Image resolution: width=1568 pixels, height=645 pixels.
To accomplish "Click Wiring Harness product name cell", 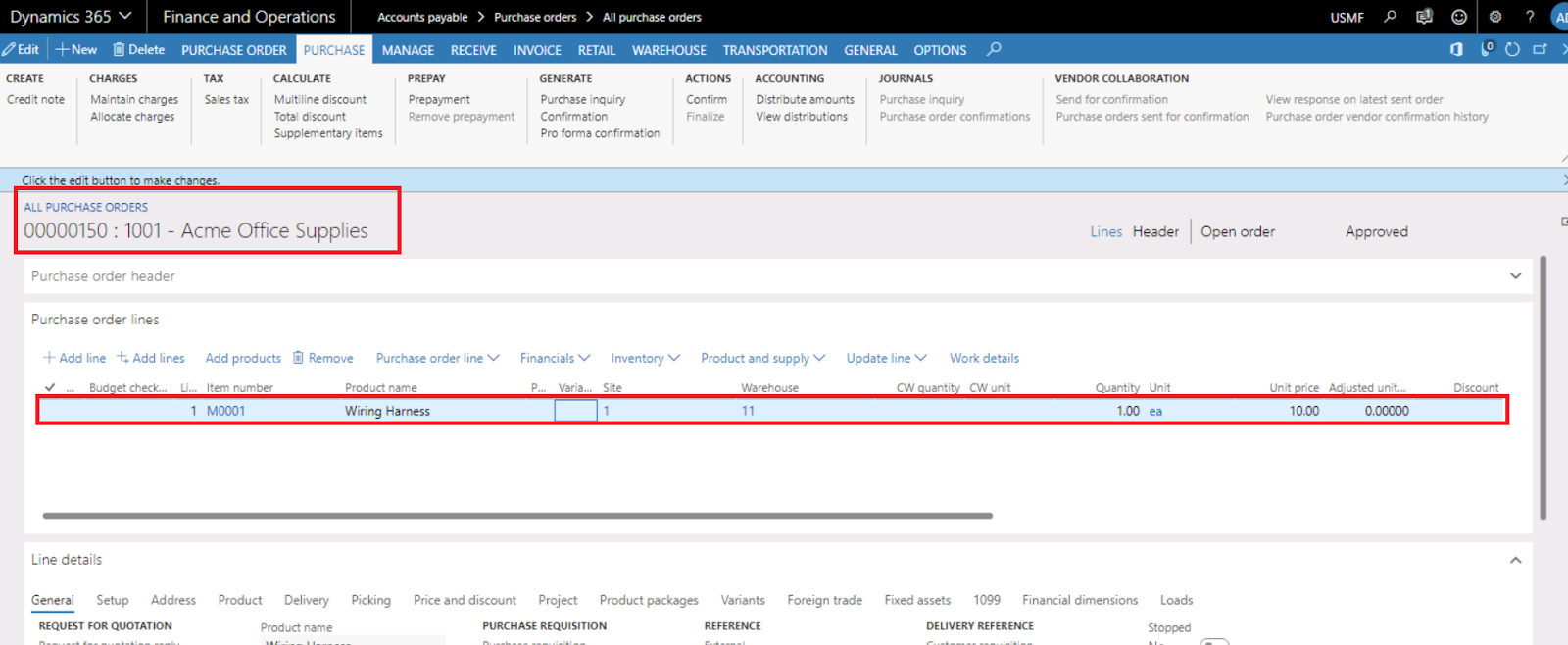I will [x=387, y=411].
